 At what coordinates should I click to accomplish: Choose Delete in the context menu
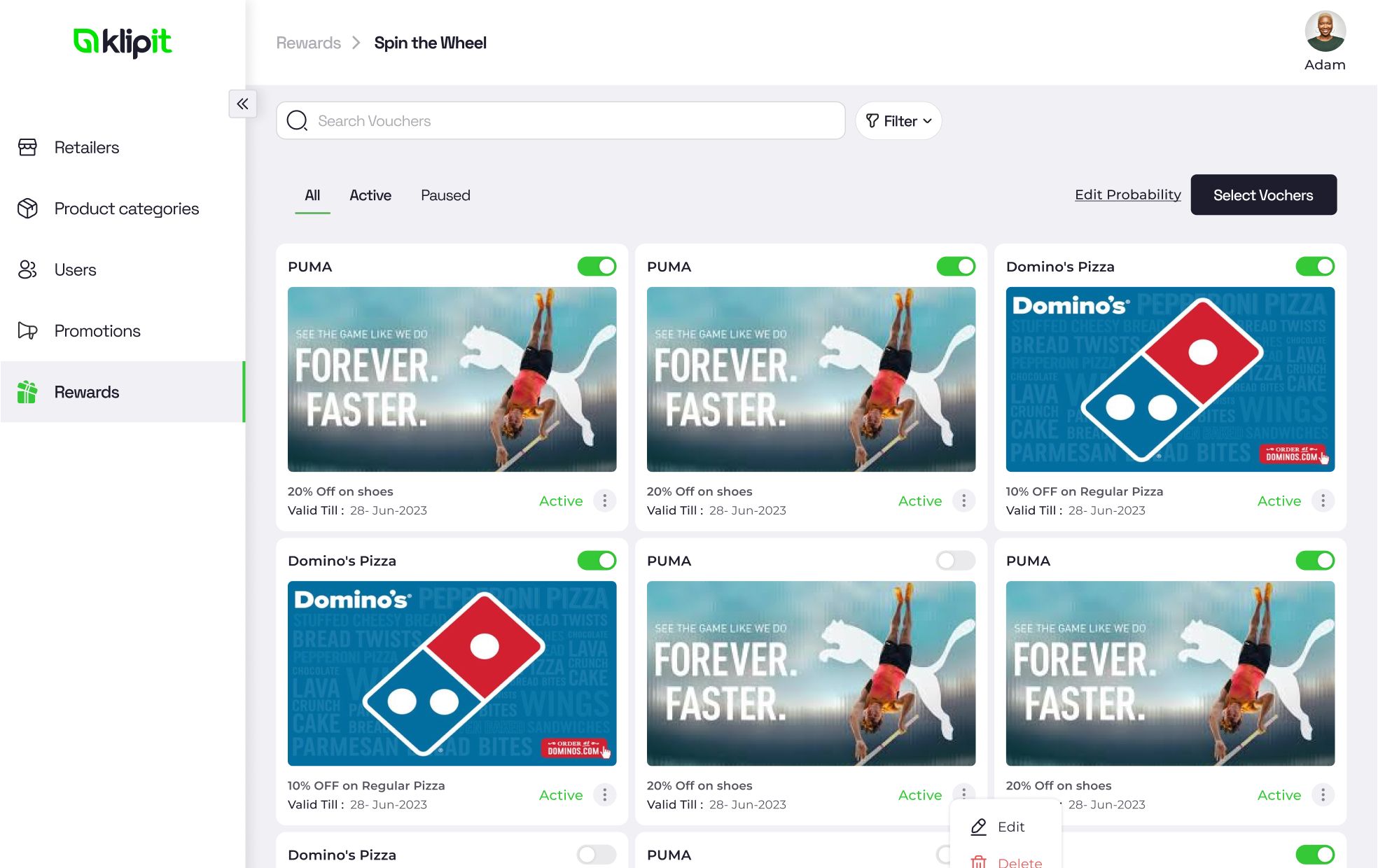(1005, 861)
